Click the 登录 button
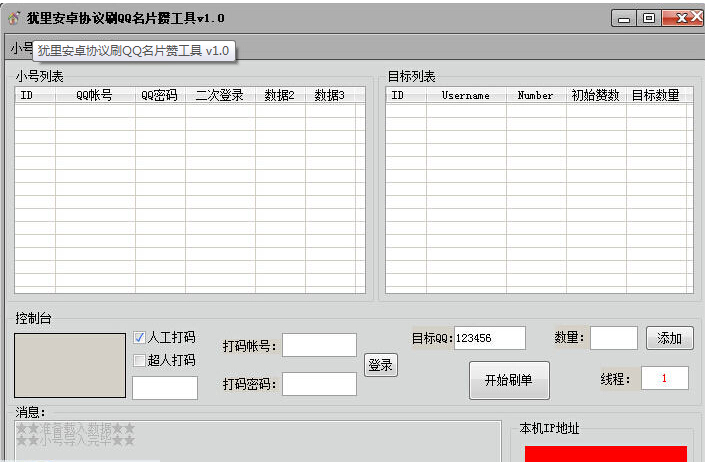This screenshot has width=705, height=462. click(x=380, y=365)
